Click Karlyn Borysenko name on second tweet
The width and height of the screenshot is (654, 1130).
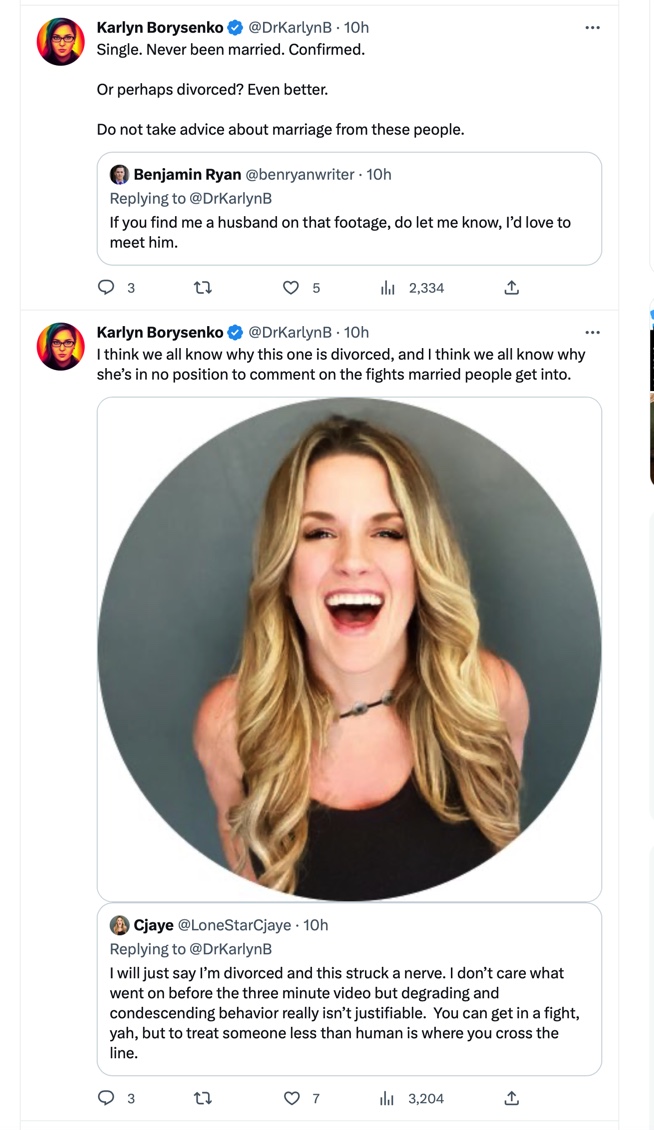(160, 332)
